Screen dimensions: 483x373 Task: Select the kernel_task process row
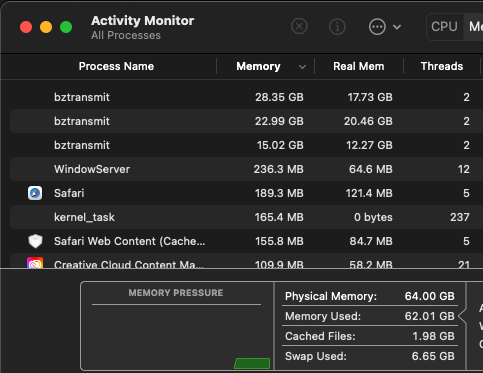[x=246, y=217]
